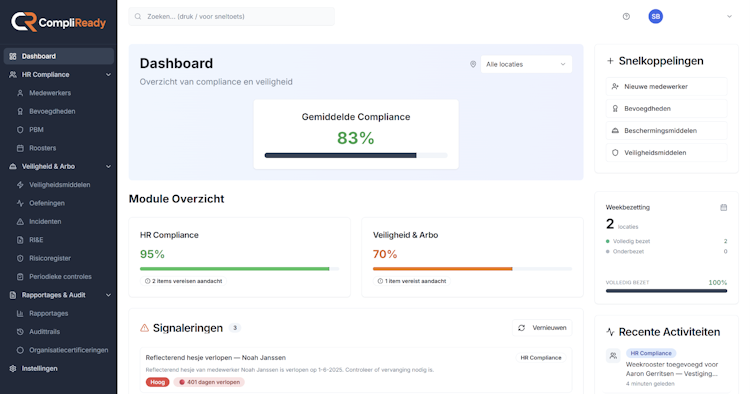Click the Gemiddelde Compliance progress bar

click(x=356, y=155)
